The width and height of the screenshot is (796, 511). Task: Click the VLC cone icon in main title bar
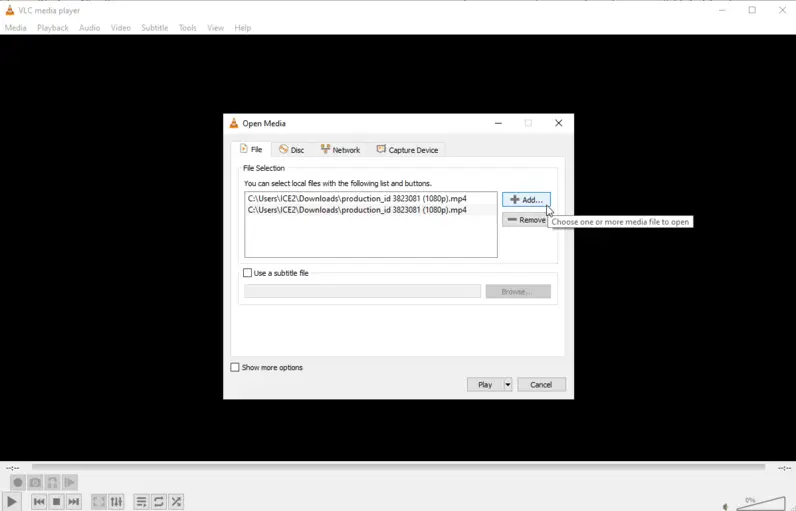point(10,10)
